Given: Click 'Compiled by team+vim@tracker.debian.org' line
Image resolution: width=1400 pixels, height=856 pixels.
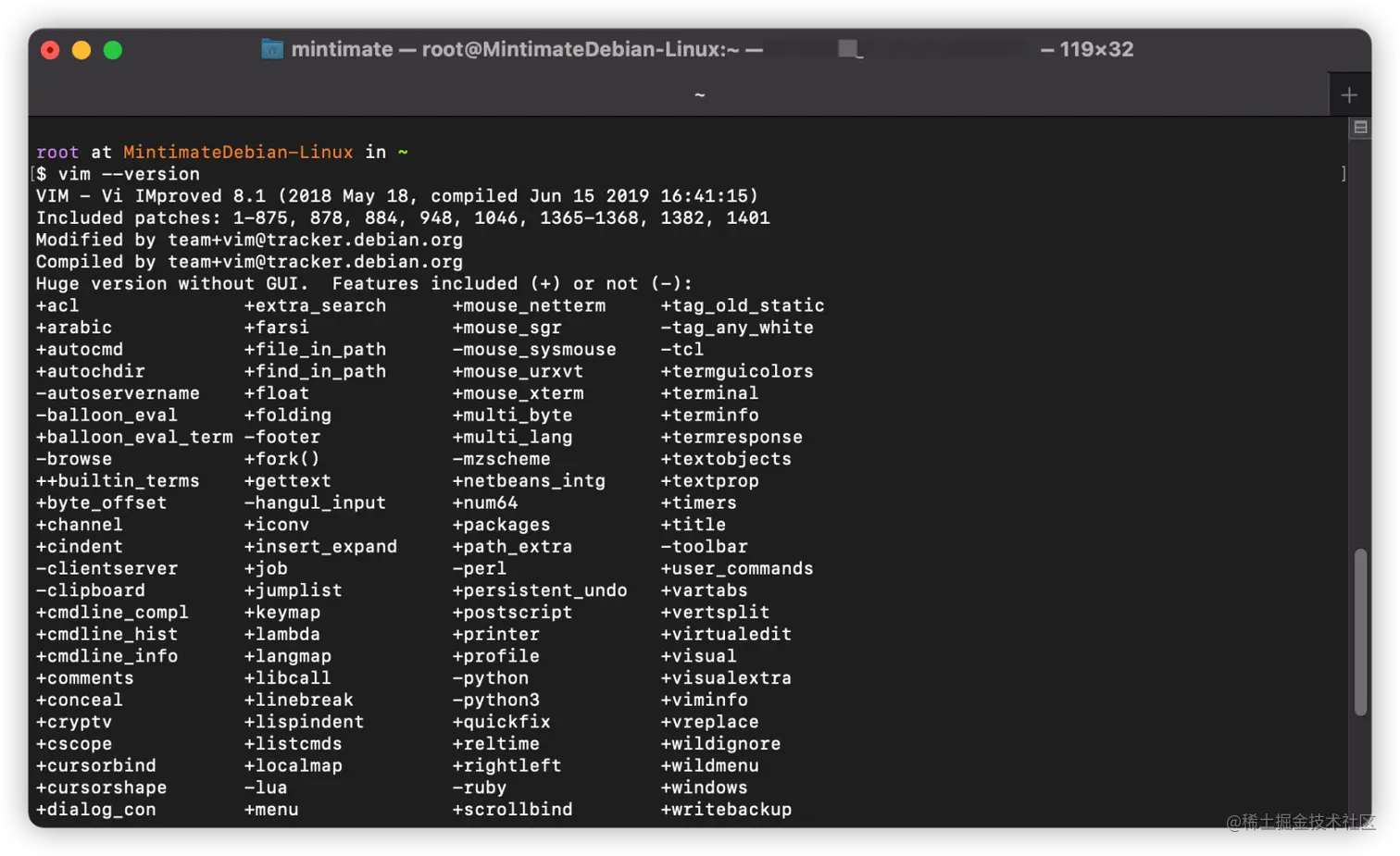Looking at the screenshot, I should (249, 262).
